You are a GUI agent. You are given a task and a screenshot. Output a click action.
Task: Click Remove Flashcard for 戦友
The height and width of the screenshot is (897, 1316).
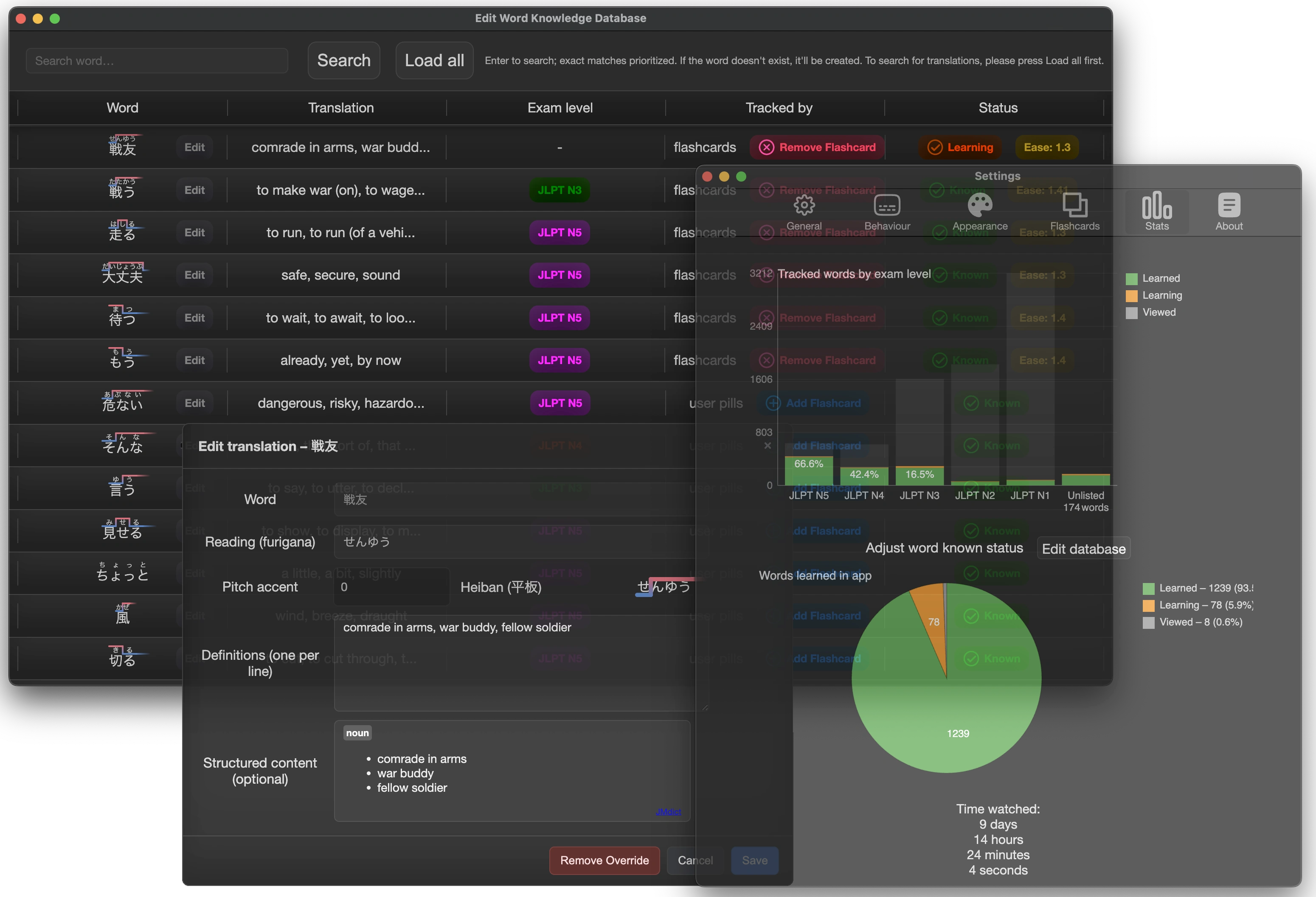816,148
